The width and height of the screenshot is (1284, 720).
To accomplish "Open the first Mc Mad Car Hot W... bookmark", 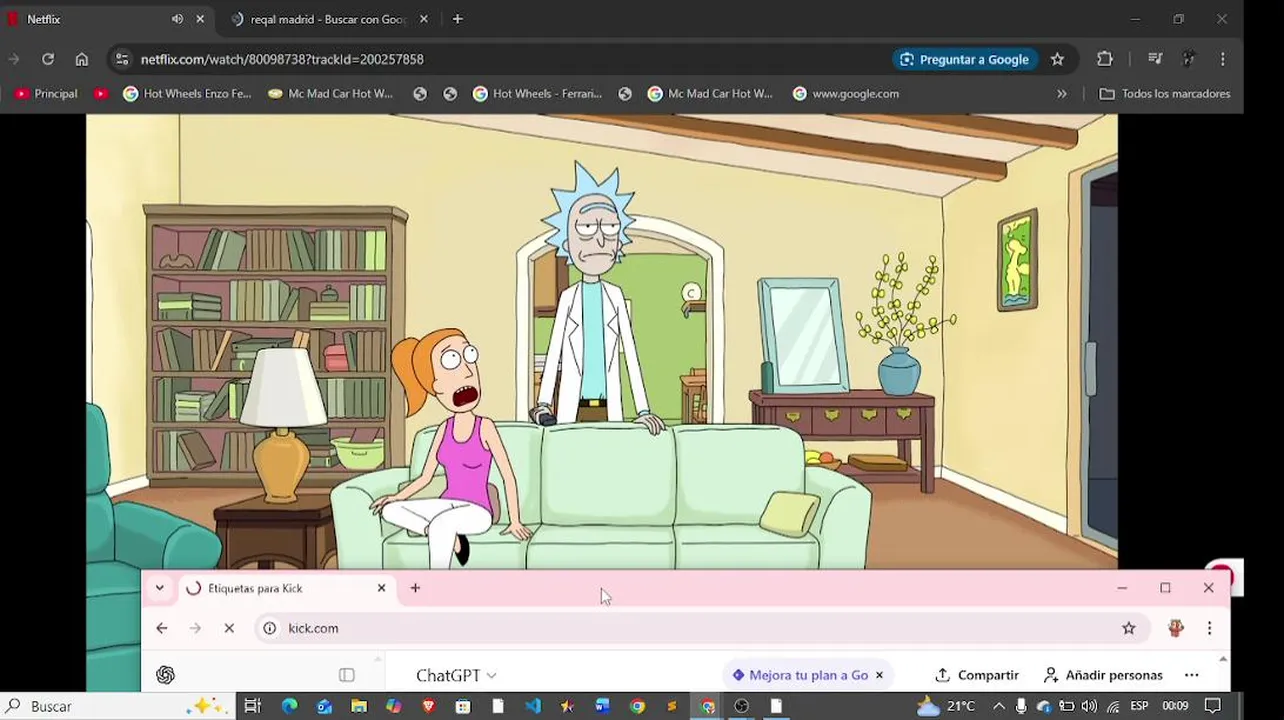I will coord(331,94).
